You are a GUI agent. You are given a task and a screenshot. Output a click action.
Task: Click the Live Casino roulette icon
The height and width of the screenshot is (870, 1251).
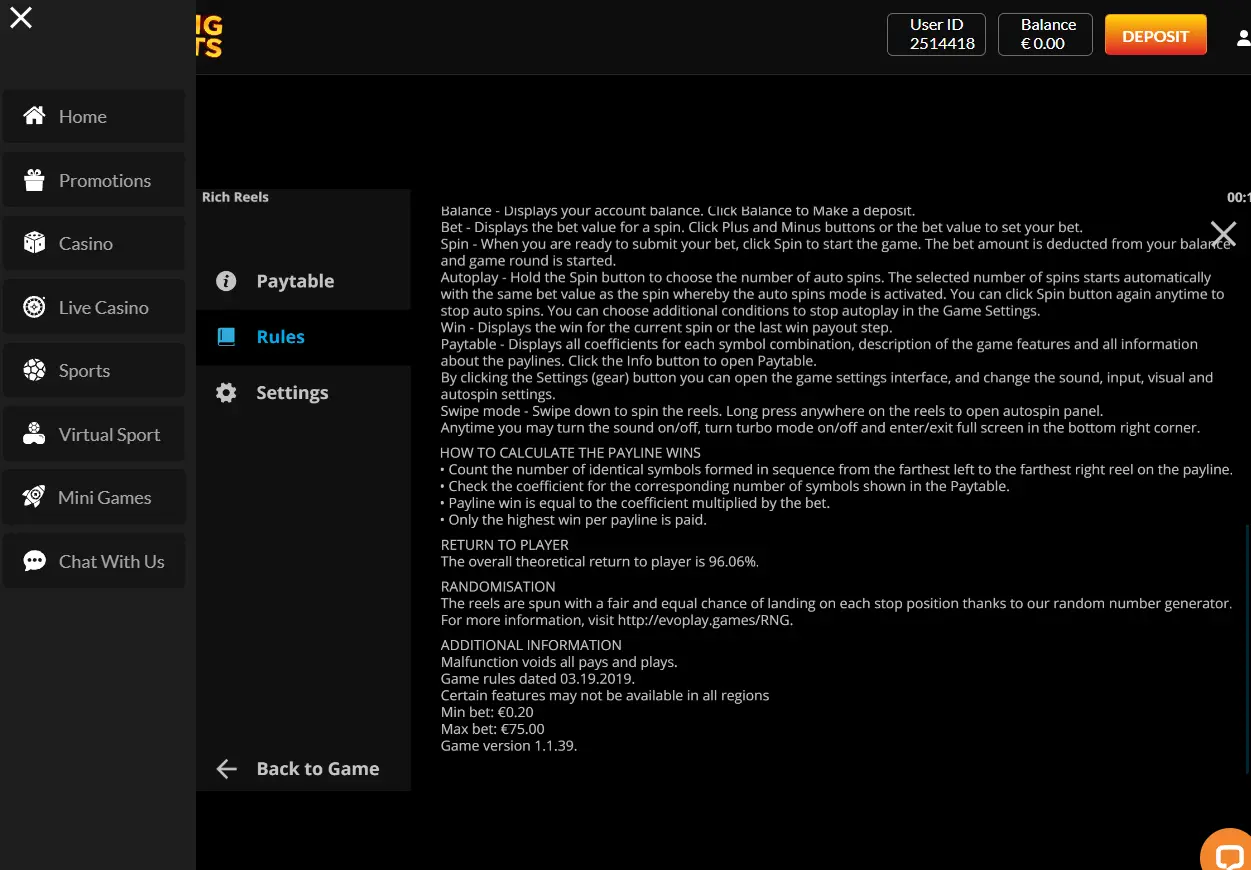[34, 307]
